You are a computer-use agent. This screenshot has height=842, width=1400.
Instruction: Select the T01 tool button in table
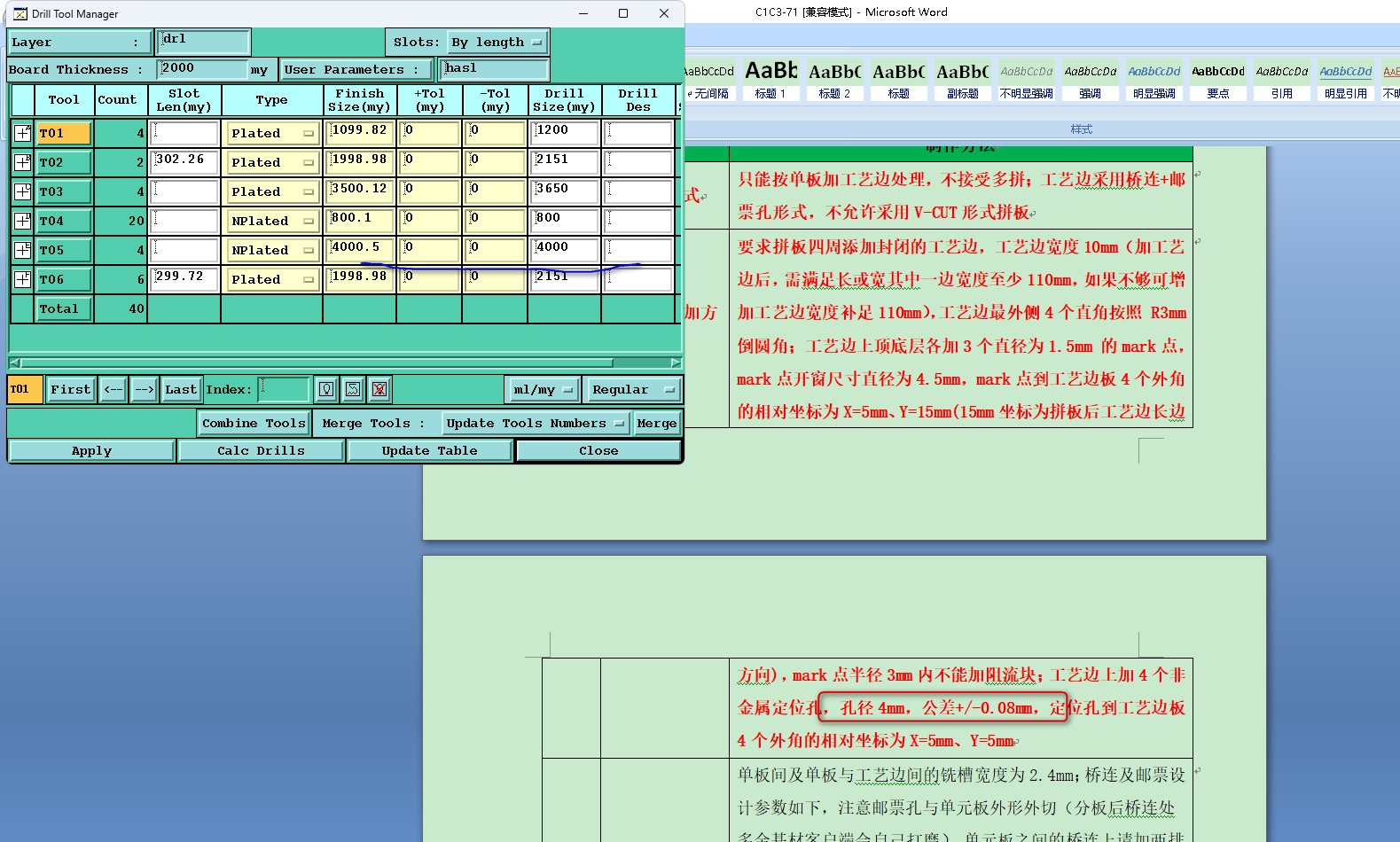click(63, 133)
